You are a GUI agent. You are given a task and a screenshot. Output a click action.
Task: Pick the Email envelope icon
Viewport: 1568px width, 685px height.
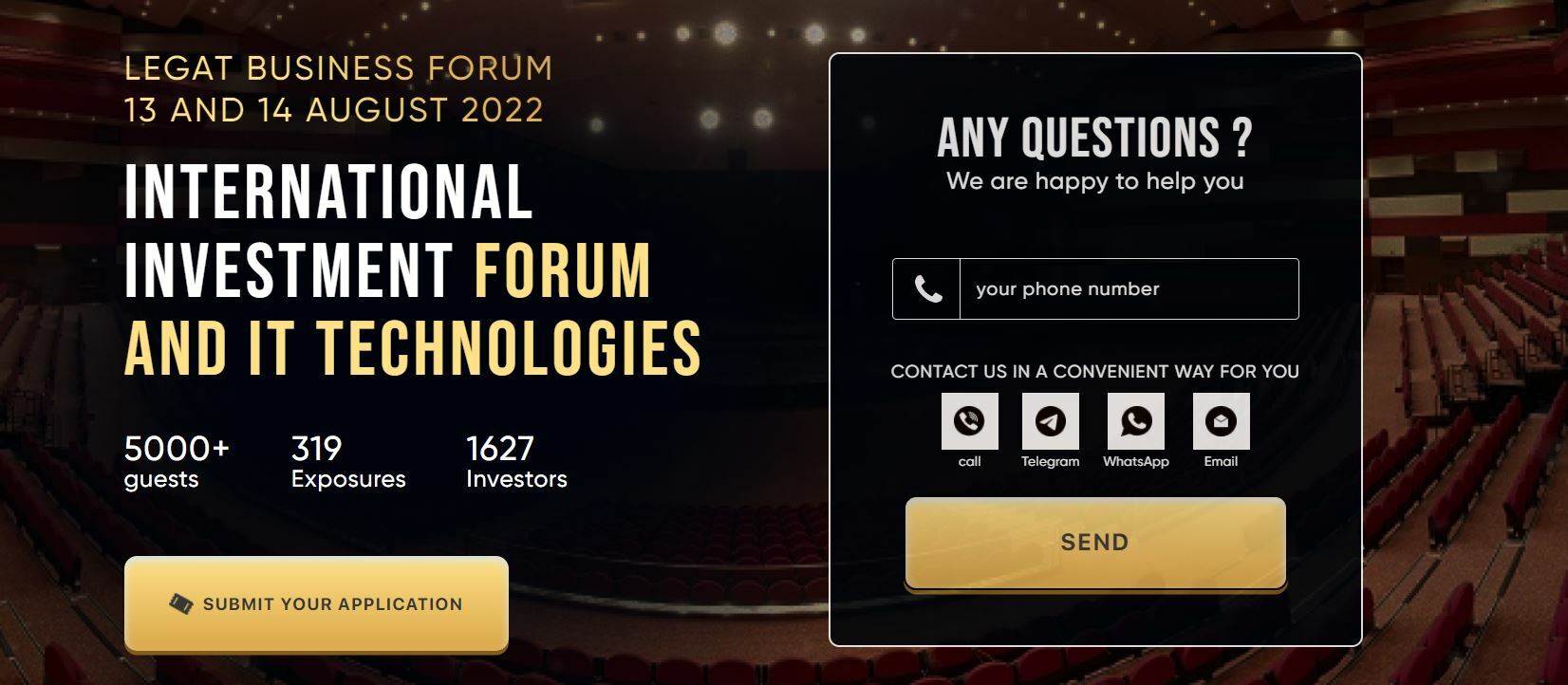click(1221, 421)
